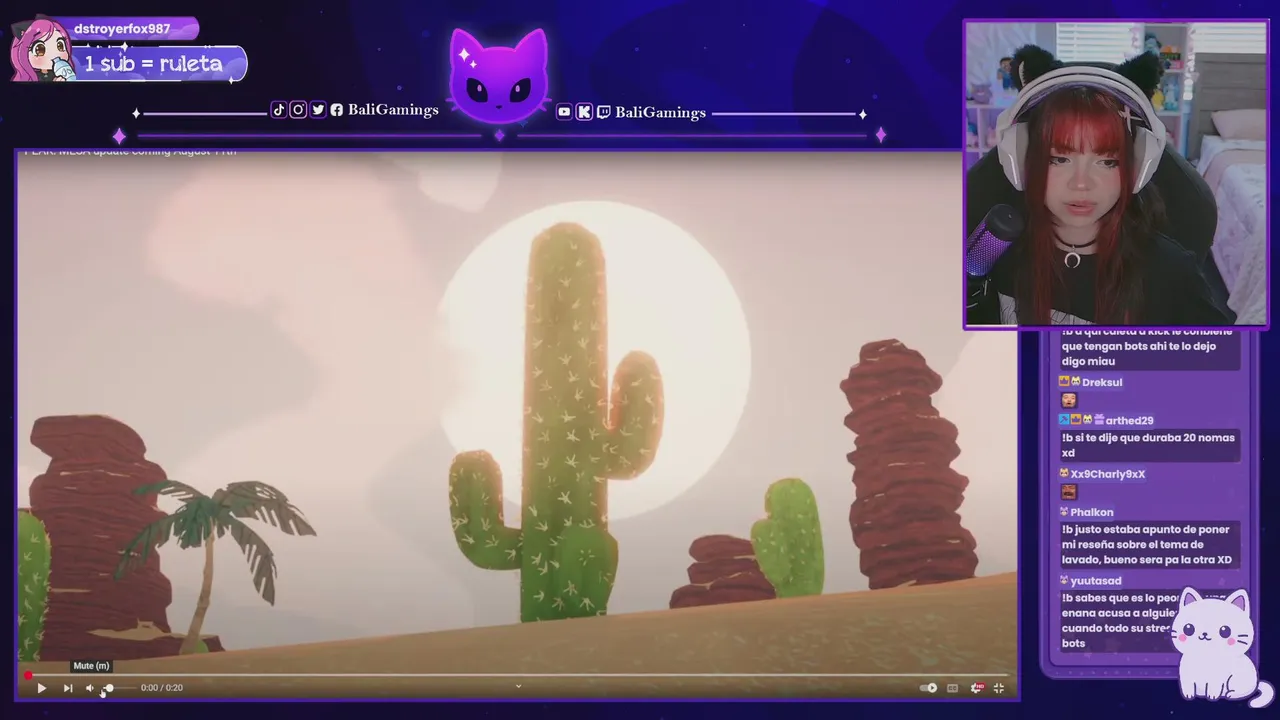1280x720 pixels.
Task: Click the YouTube icon in the banner
Action: pos(564,112)
